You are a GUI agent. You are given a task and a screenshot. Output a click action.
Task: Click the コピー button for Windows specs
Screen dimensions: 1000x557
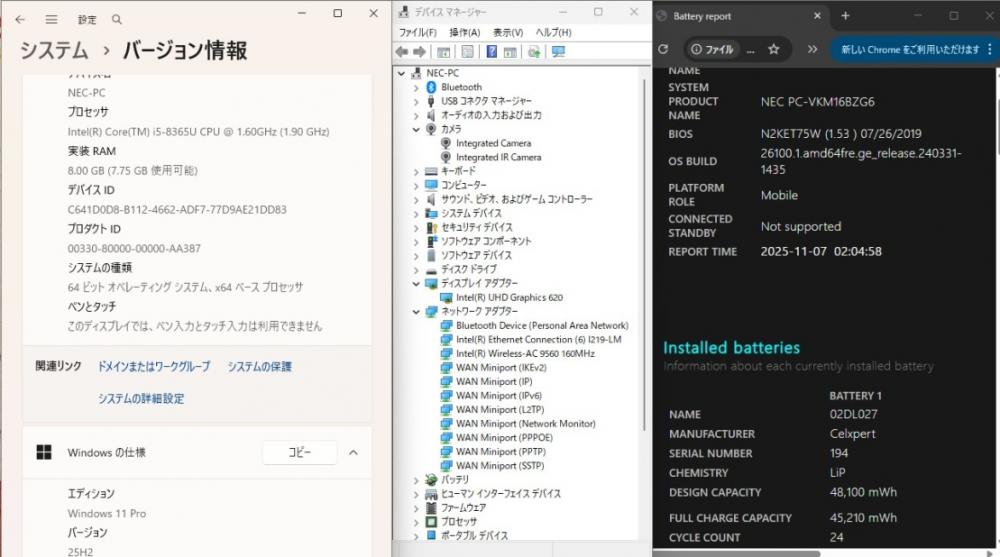300,452
